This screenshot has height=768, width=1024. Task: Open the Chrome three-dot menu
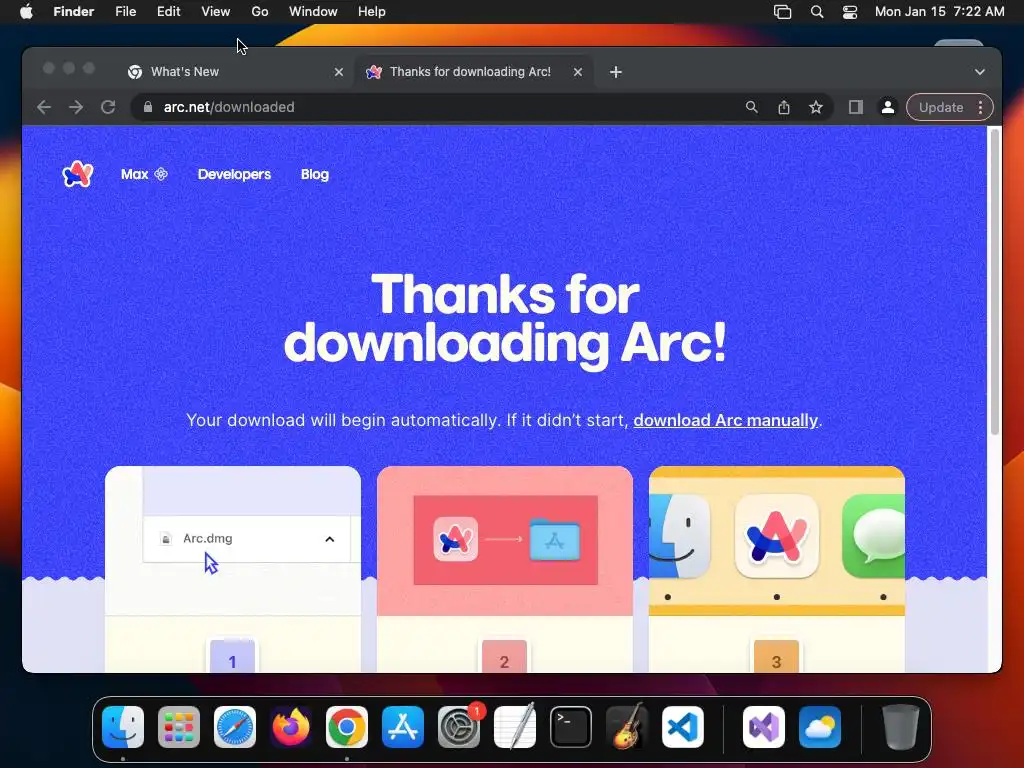(x=980, y=107)
